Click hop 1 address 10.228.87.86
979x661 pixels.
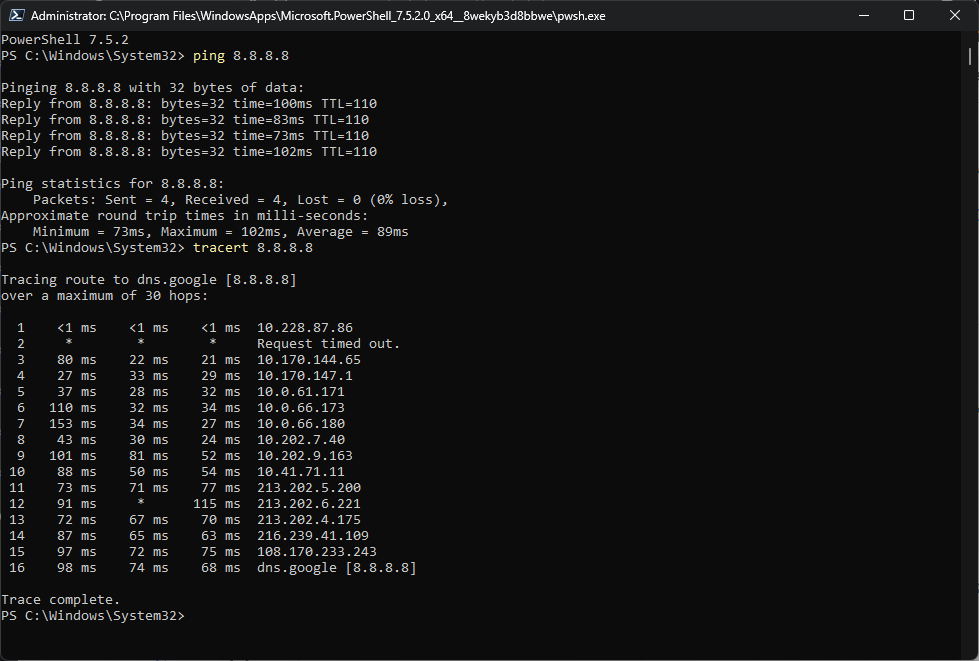(304, 328)
